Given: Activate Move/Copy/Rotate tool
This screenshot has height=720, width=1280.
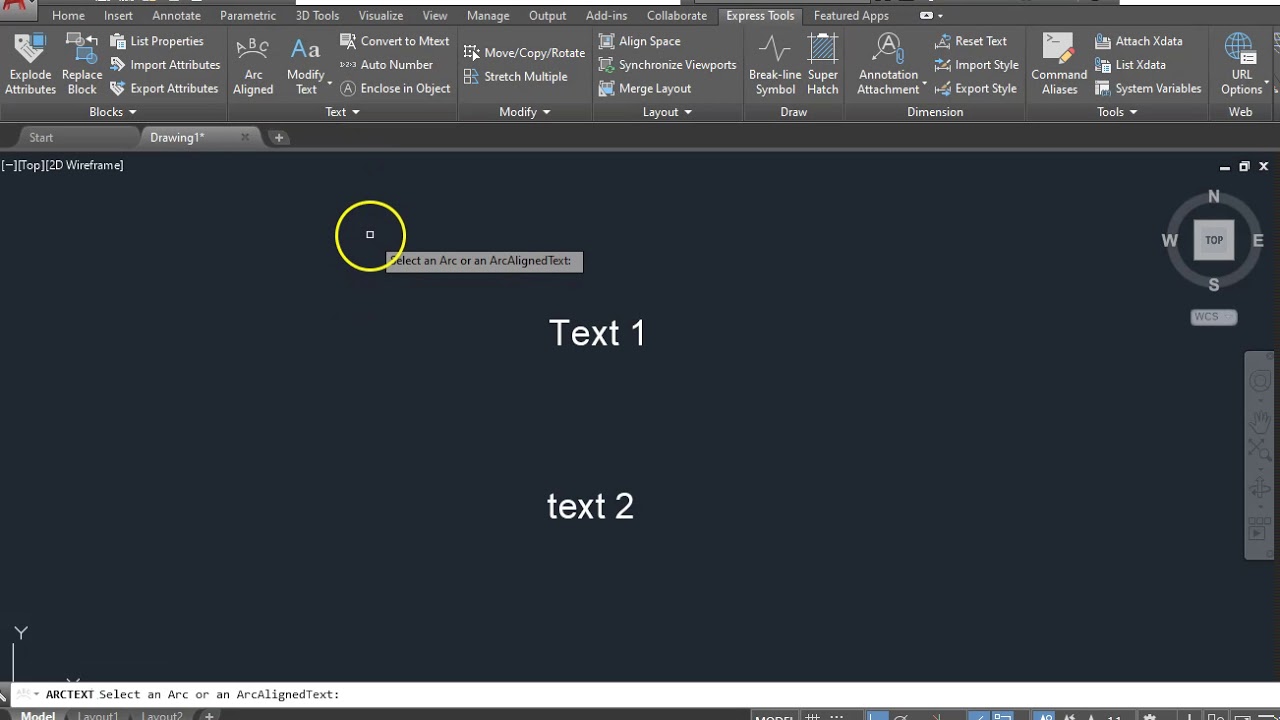Looking at the screenshot, I should [x=524, y=52].
